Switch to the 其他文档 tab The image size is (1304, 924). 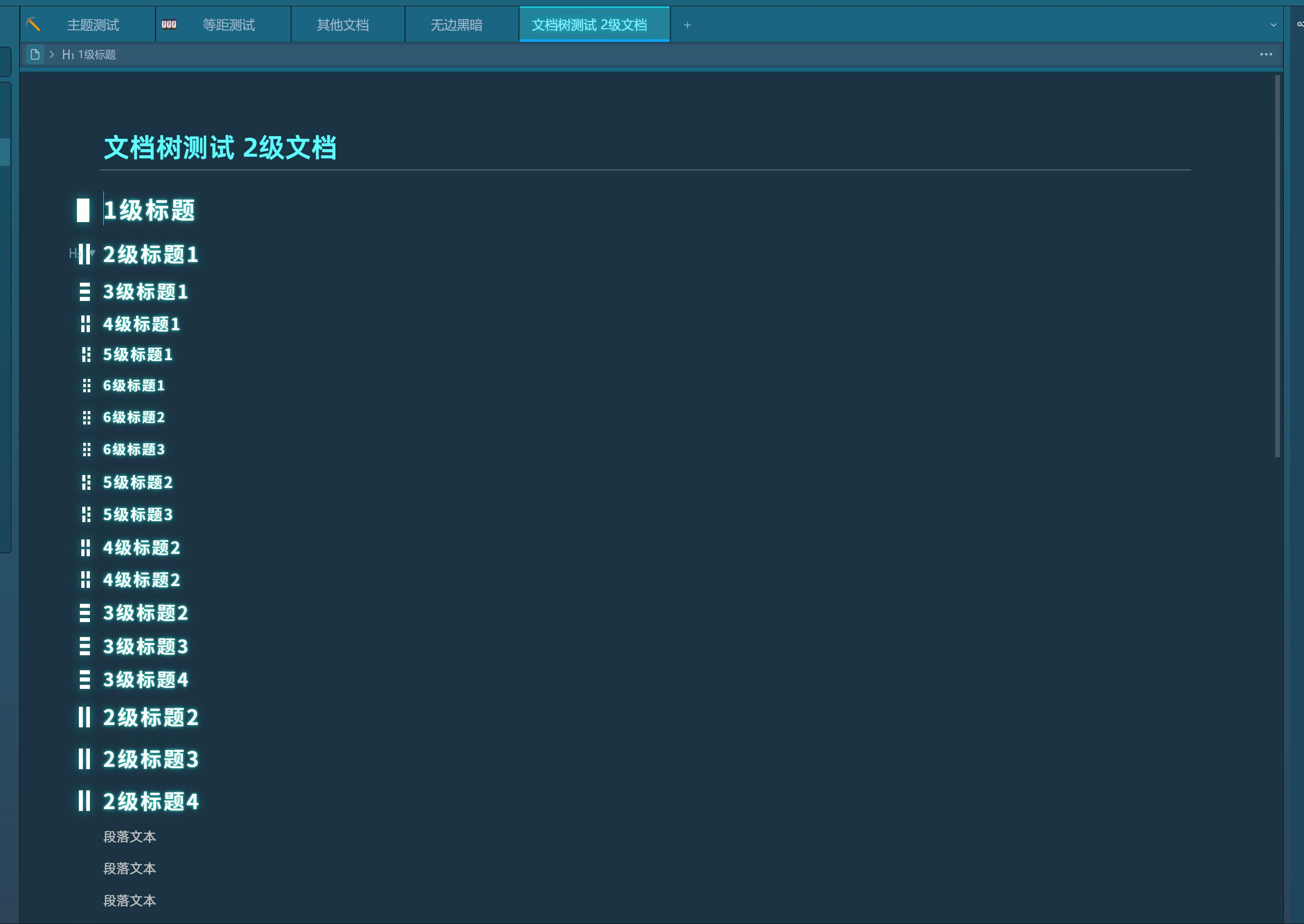click(342, 25)
